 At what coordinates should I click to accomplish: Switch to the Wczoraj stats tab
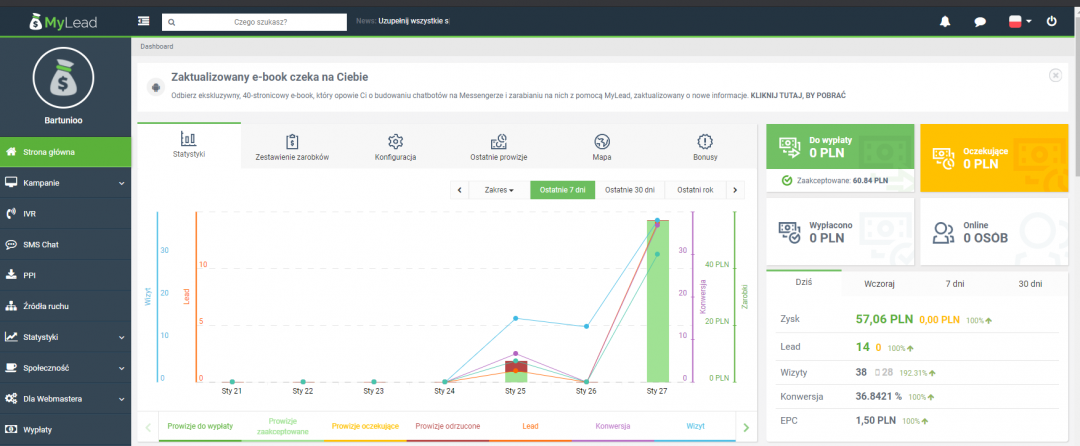(879, 283)
